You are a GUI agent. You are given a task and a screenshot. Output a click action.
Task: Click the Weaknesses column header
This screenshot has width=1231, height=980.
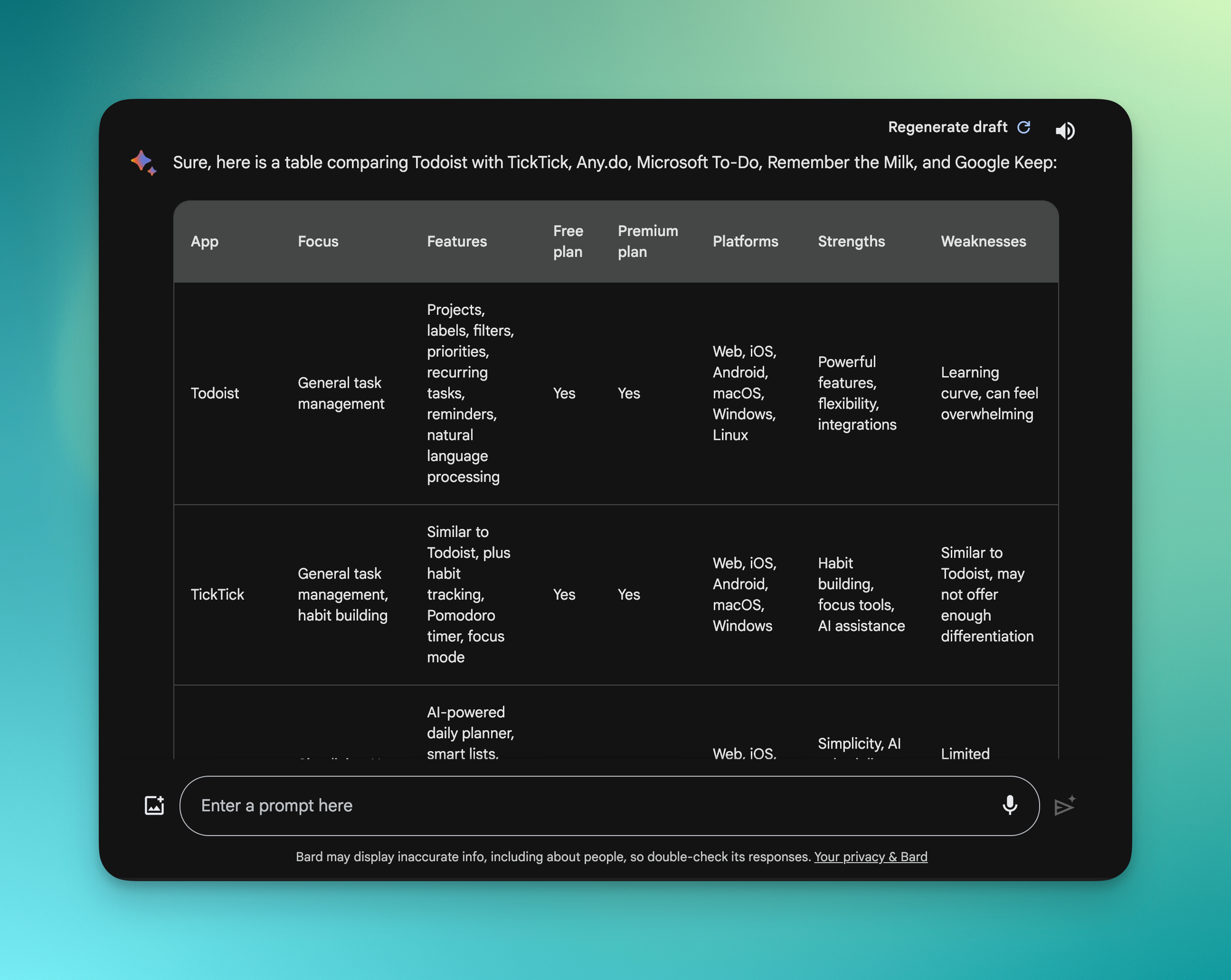(x=983, y=242)
